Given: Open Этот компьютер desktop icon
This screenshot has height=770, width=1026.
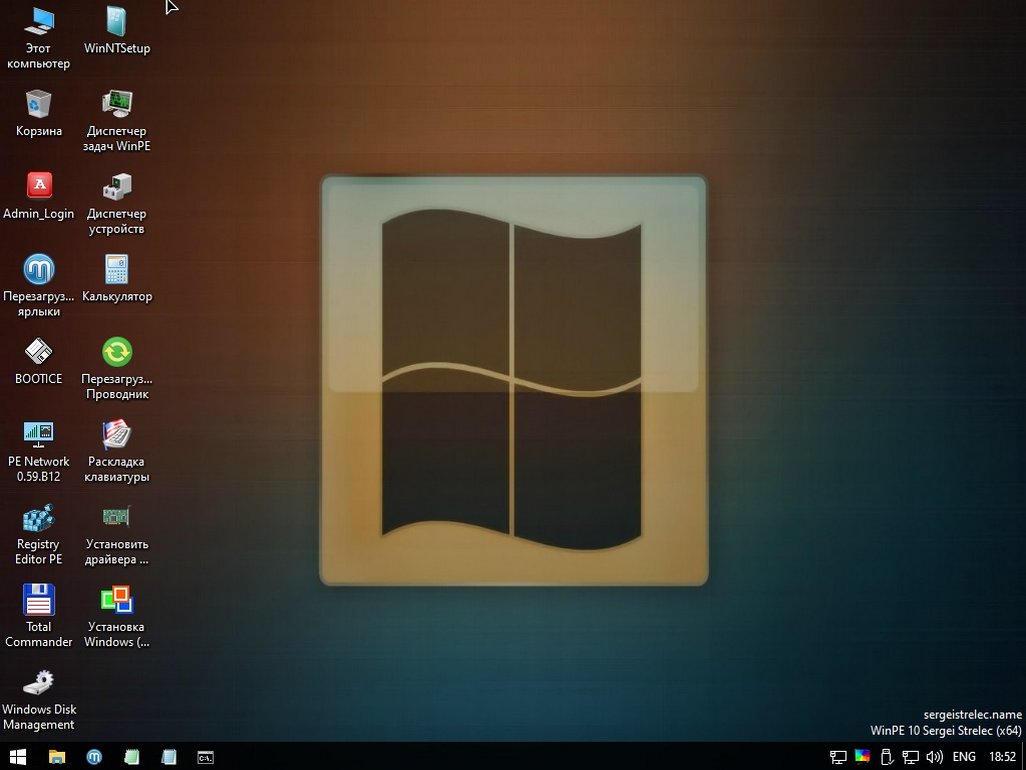Looking at the screenshot, I should (x=39, y=22).
